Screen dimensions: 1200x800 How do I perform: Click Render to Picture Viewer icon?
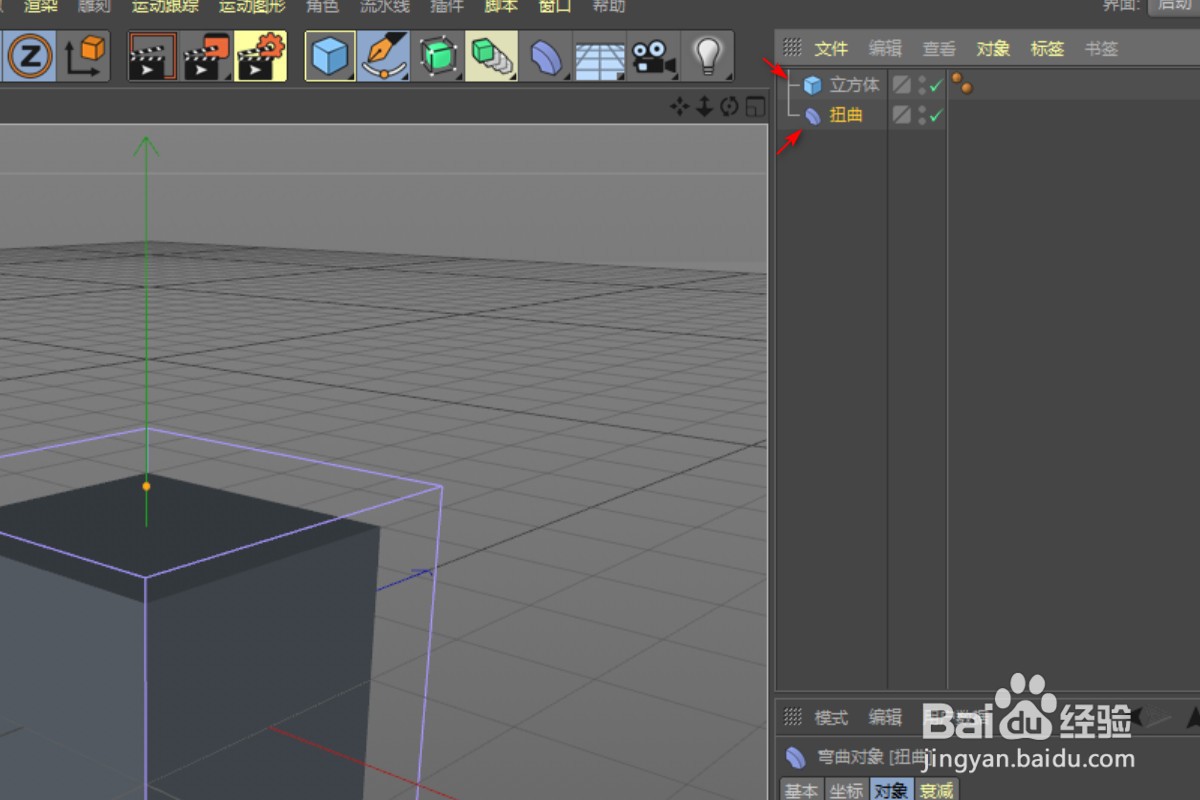point(206,56)
